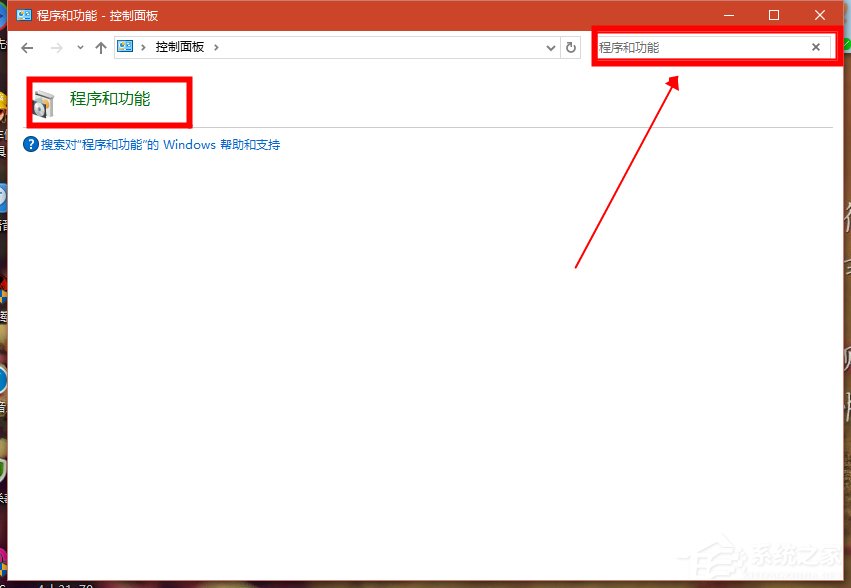Open 程序和功能 by clicking its program icon

point(42,100)
